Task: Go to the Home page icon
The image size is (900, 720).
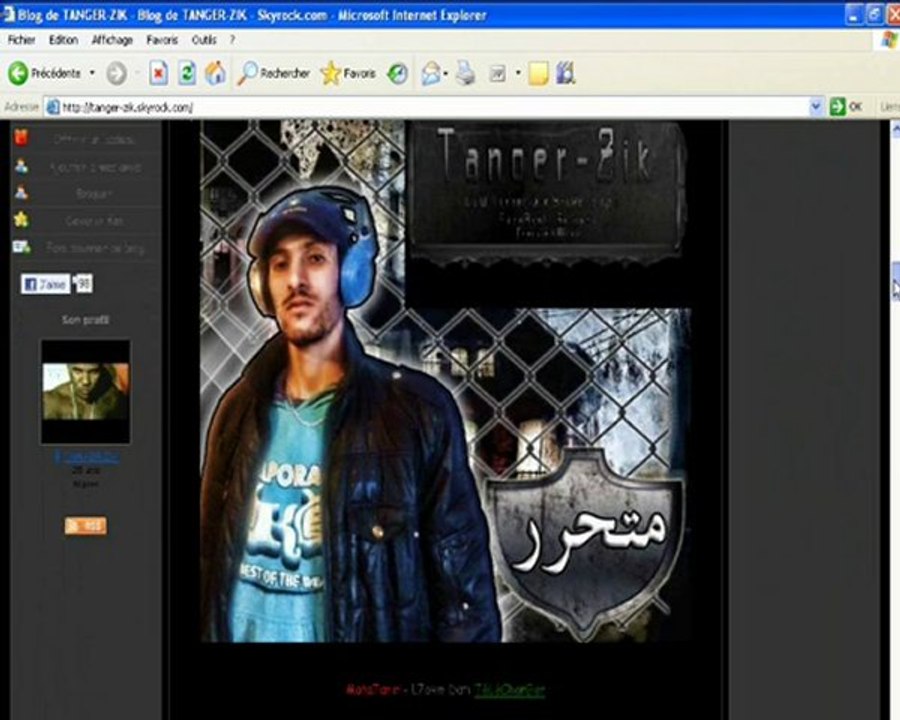Action: click(x=215, y=73)
